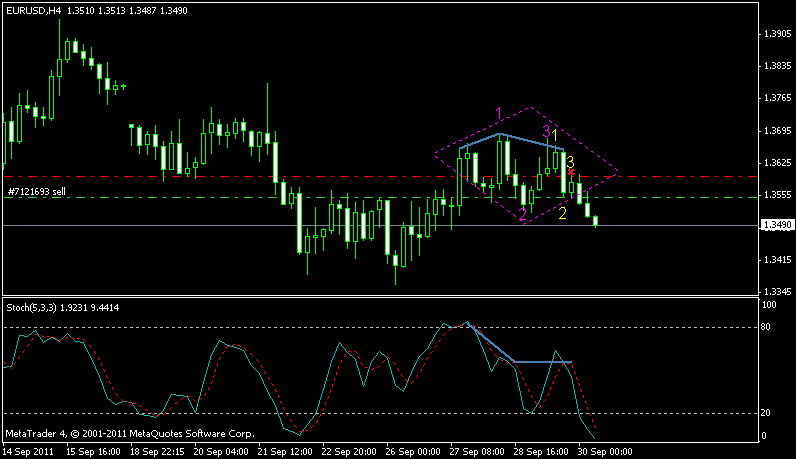
Task: Click the 1.3345 price axis label
Action: pos(777,292)
